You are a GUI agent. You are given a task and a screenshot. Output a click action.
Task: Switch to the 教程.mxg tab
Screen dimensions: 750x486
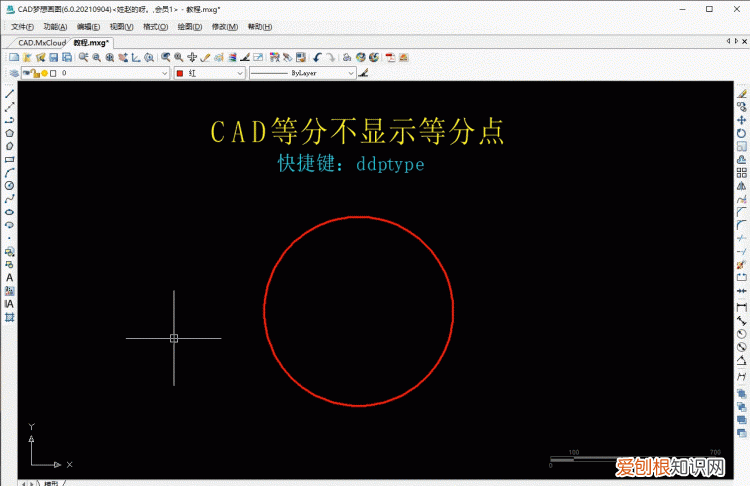tap(91, 43)
